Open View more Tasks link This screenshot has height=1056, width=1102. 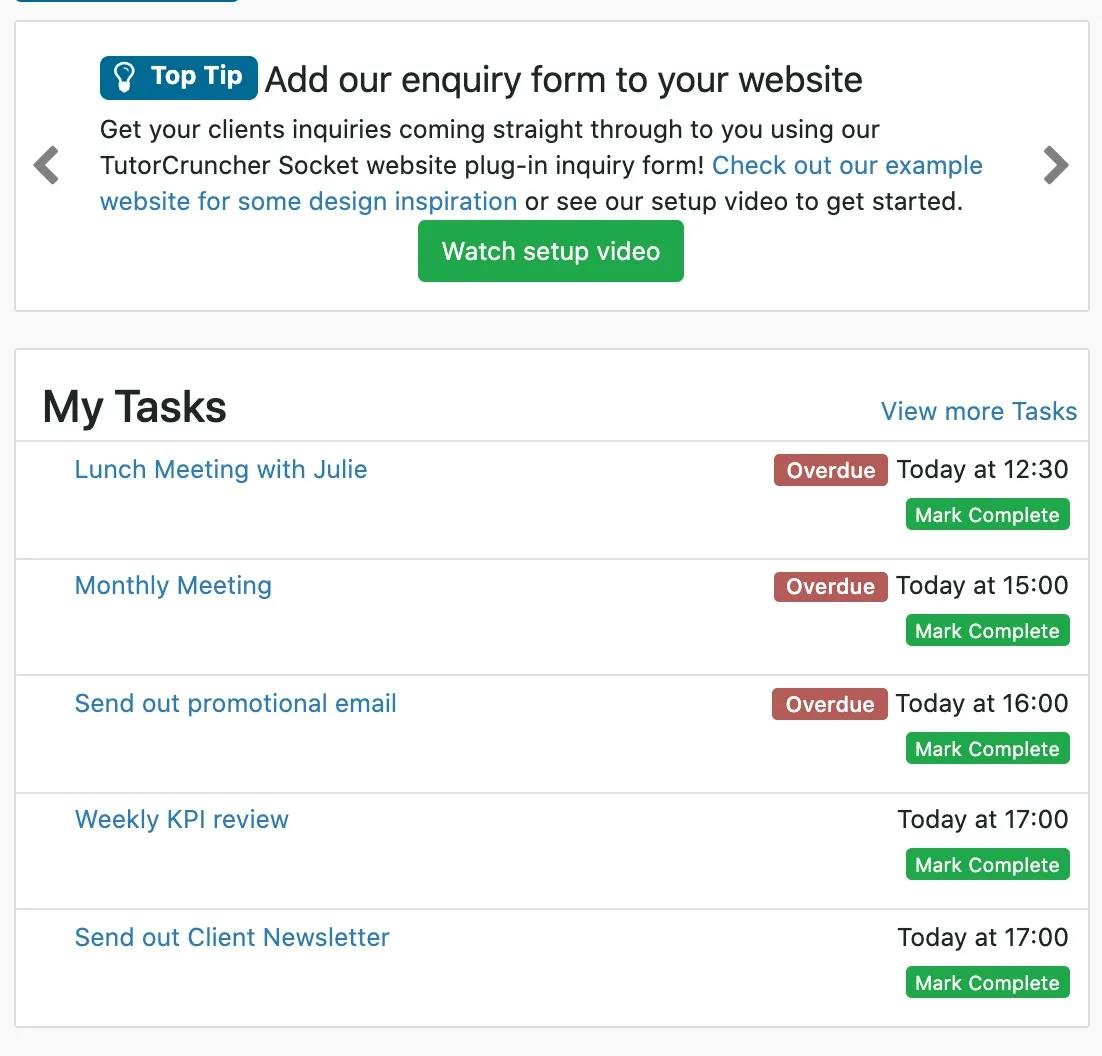tap(978, 411)
